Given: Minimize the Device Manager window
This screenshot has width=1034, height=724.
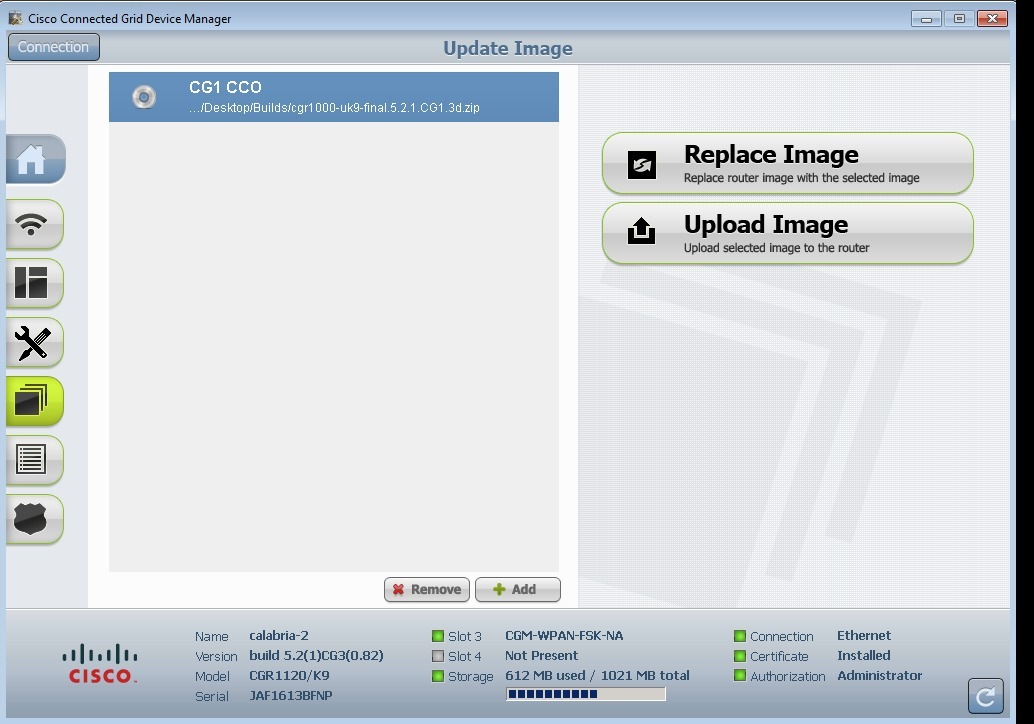Looking at the screenshot, I should tap(926, 19).
